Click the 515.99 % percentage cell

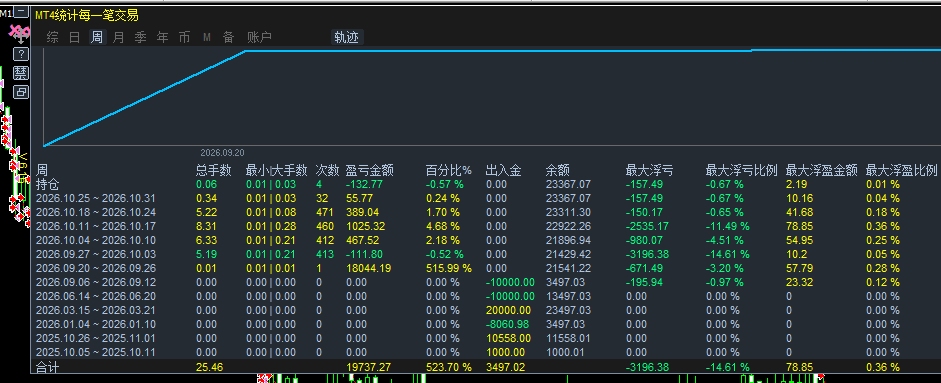point(449,268)
